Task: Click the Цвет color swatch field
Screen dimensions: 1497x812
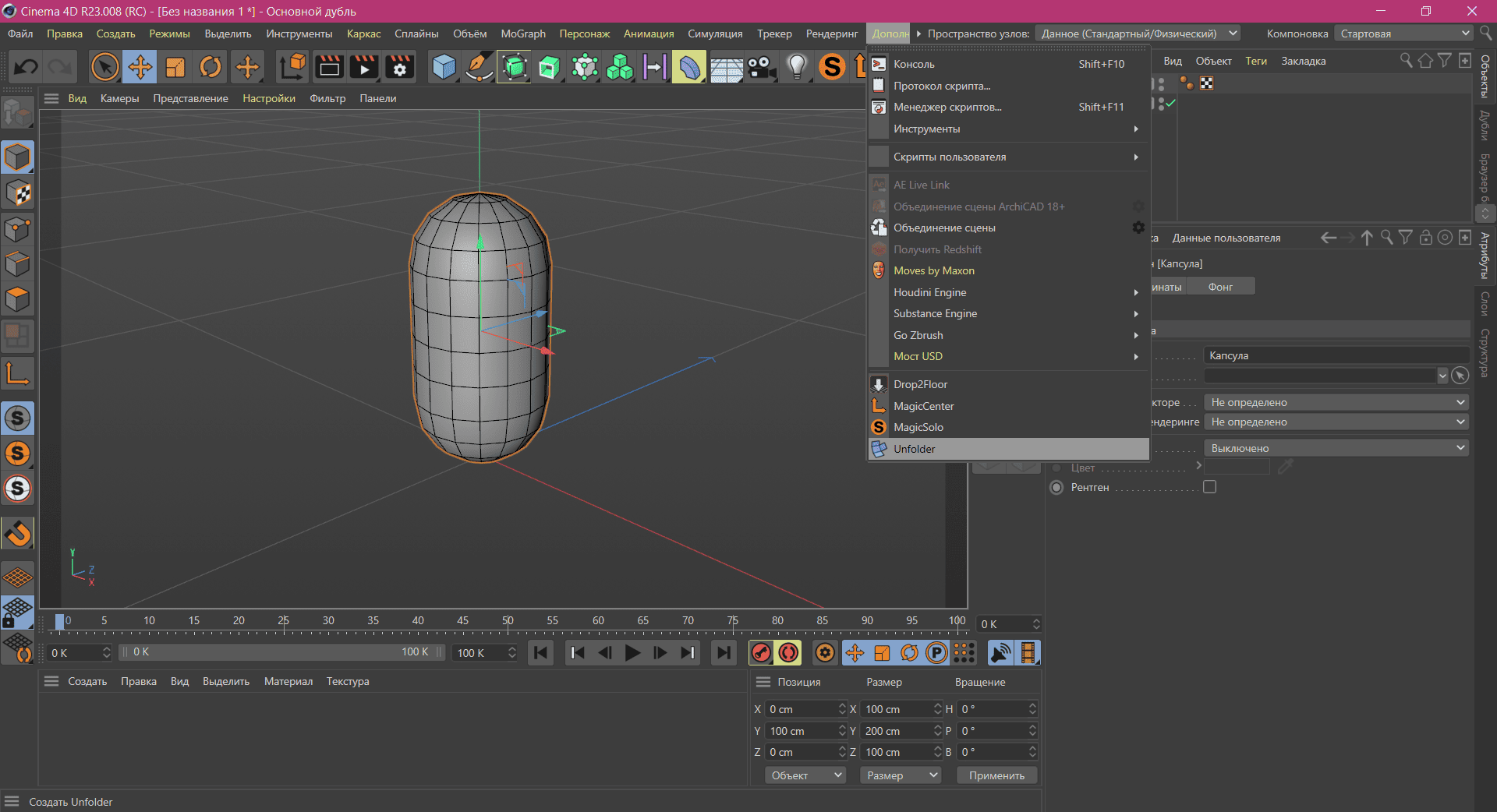Action: click(1237, 467)
